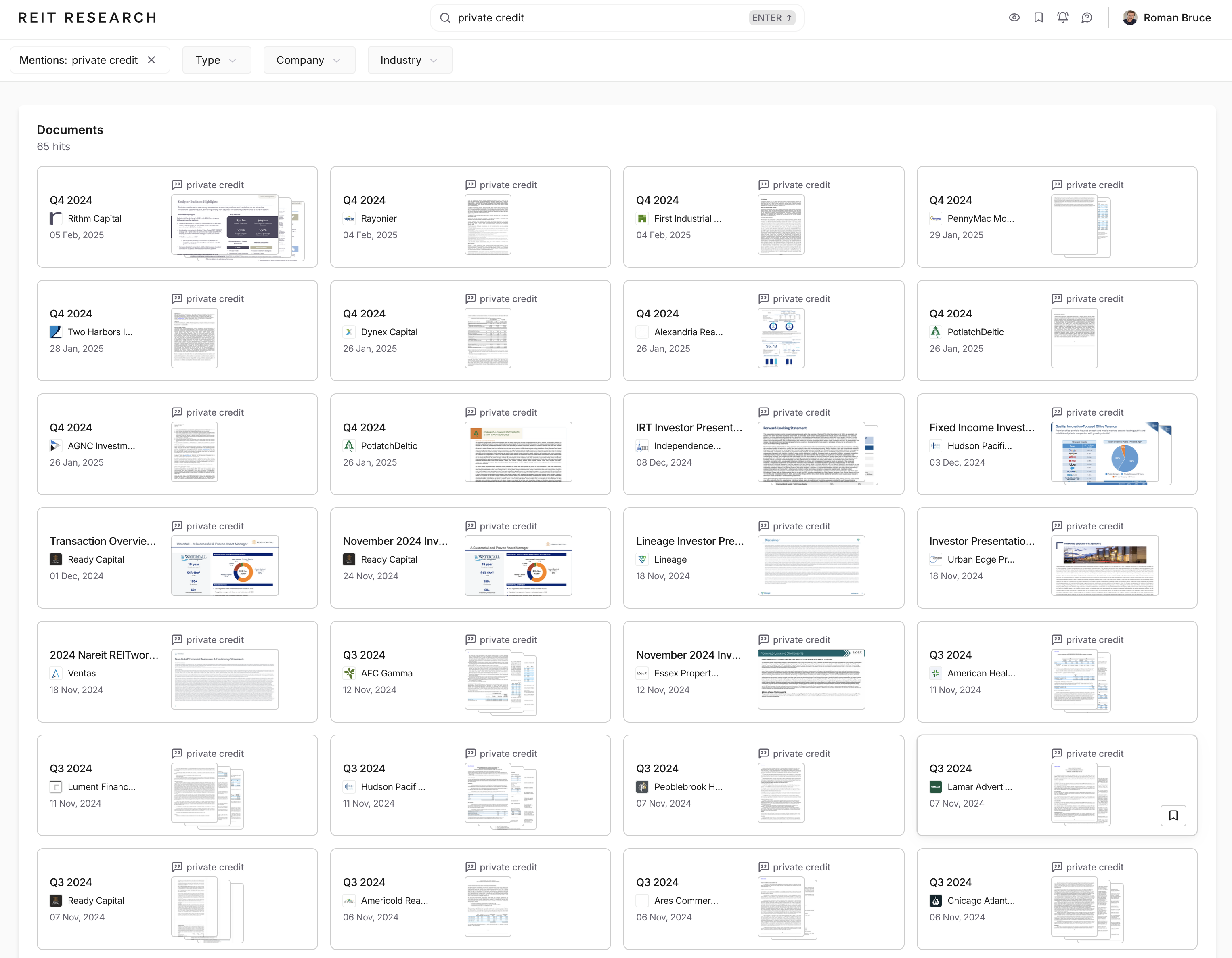Image resolution: width=1232 pixels, height=958 pixels.
Task: Open the eye watchlist icon in header
Action: tap(1014, 17)
